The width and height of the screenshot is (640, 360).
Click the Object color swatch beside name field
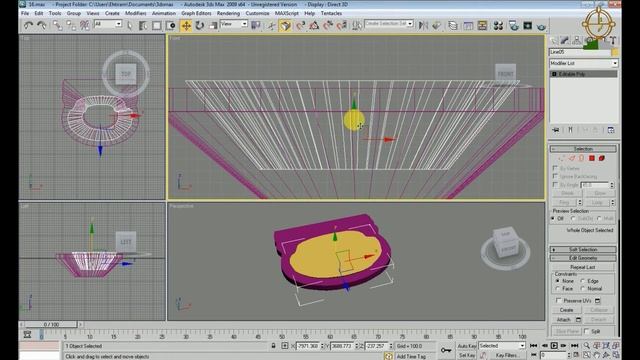[x=615, y=52]
